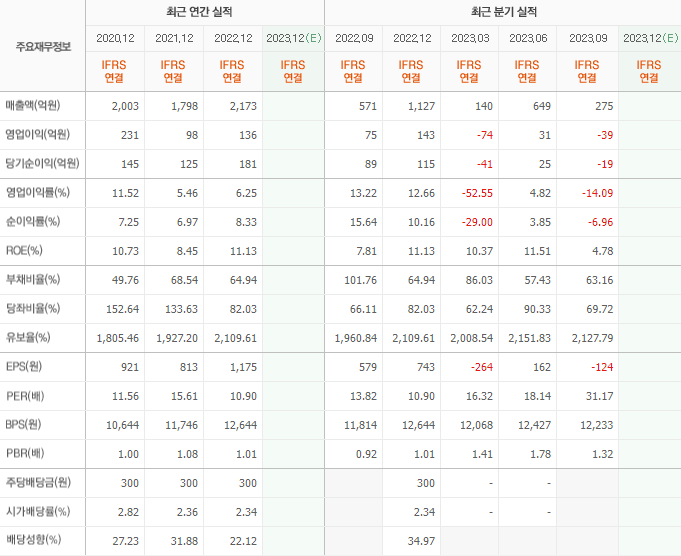Select the 주요재무정보 header cell
681x556 pixels.
pyautogui.click(x=43, y=46)
